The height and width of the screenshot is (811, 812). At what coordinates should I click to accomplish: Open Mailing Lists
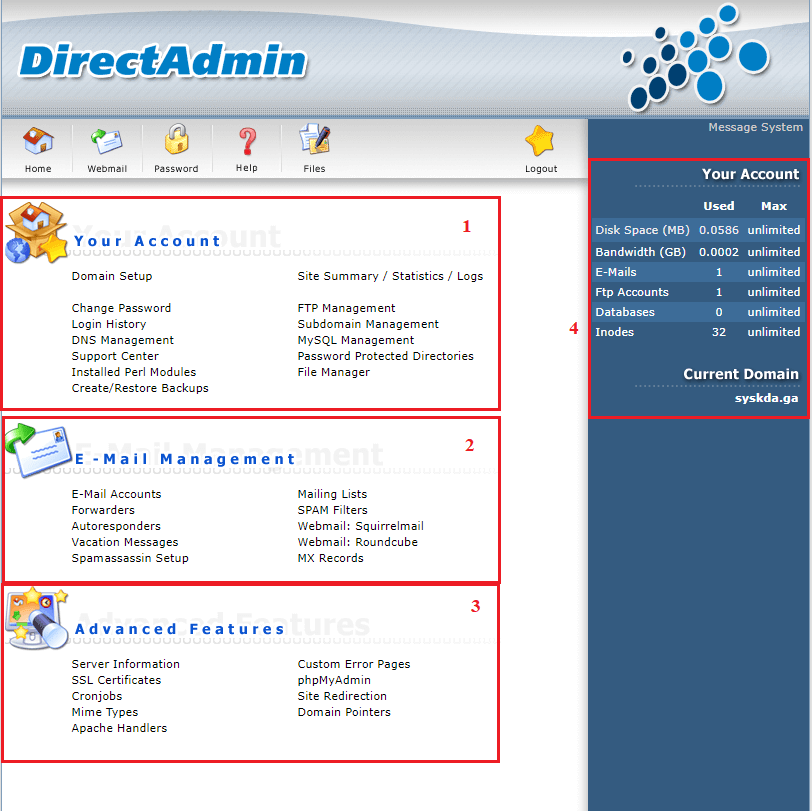coord(332,494)
